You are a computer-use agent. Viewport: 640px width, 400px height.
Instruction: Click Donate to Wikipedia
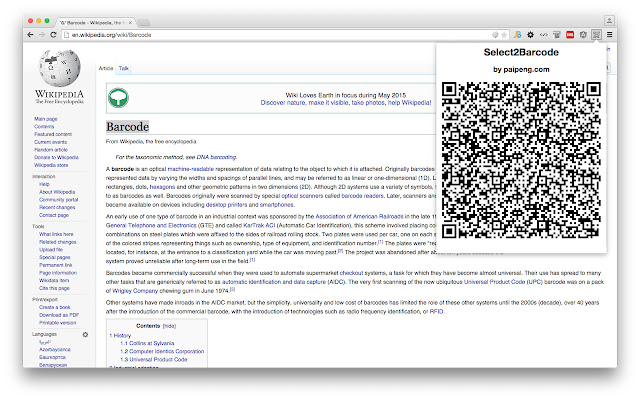click(x=56, y=158)
